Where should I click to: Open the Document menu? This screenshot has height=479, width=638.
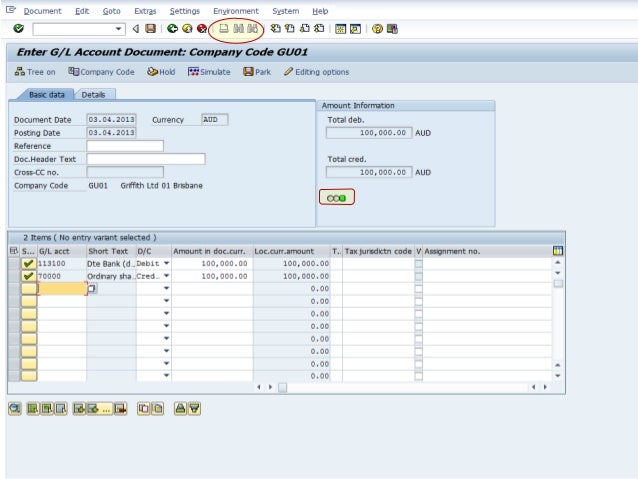(42, 11)
